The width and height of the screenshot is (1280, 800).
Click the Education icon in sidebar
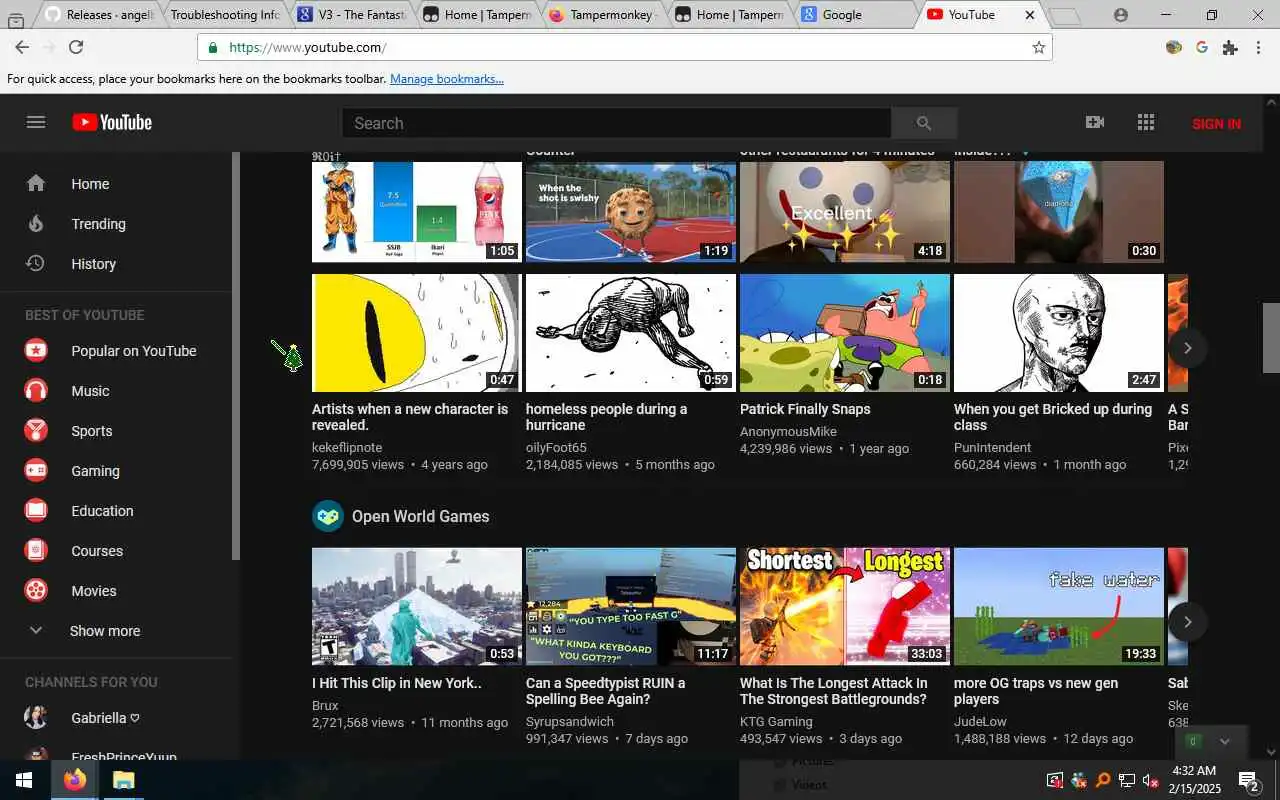point(36,511)
